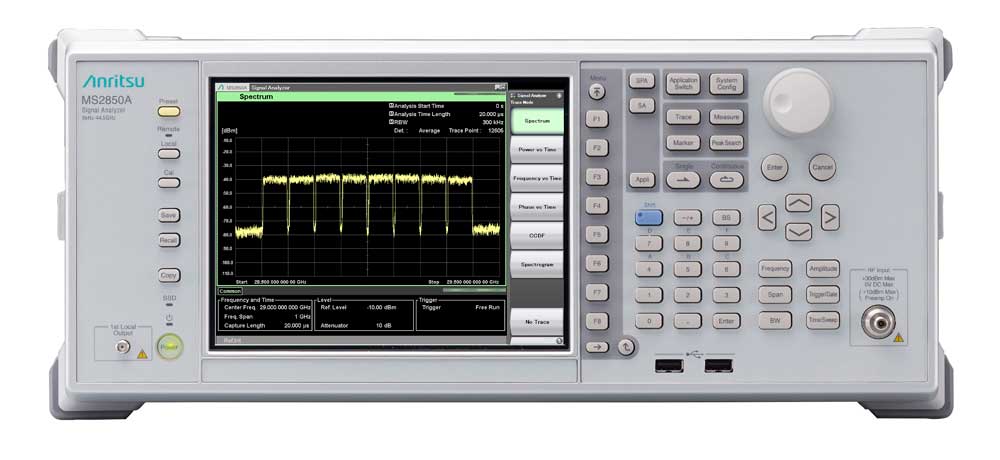
Task: Touch the 1st Local Output connector
Action: 122,348
